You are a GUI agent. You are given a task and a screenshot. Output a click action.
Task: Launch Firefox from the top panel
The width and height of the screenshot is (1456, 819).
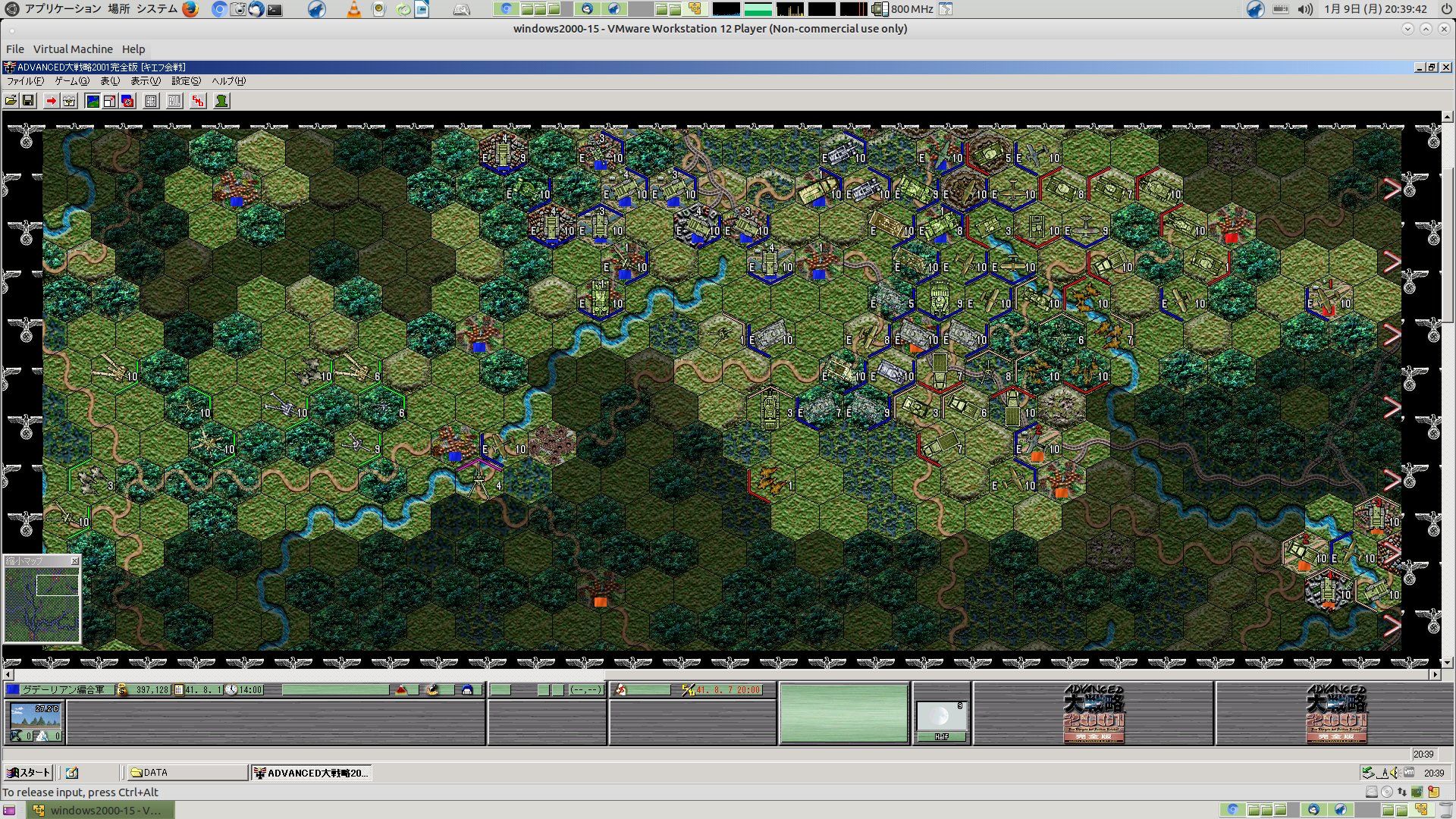click(x=190, y=9)
